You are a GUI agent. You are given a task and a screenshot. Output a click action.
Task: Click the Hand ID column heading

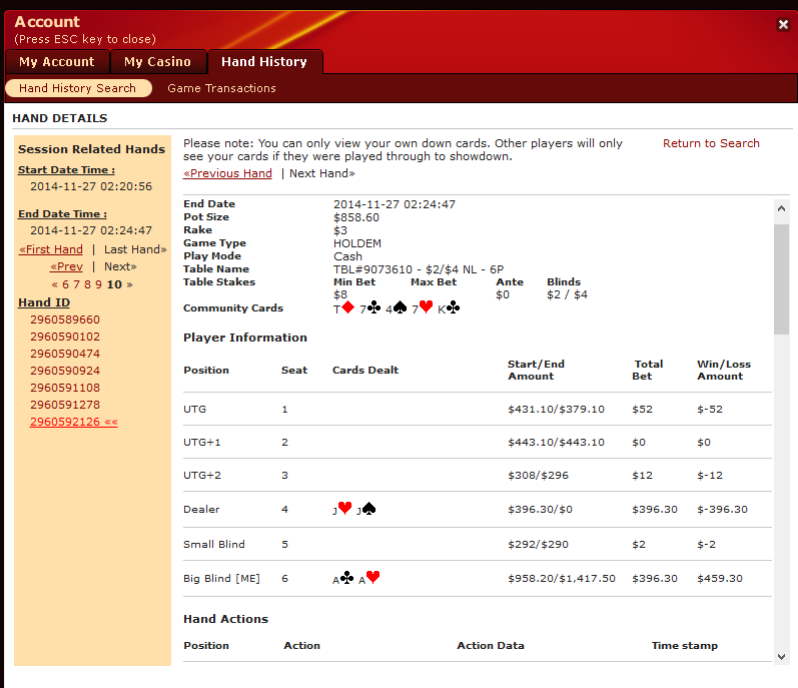click(x=44, y=302)
